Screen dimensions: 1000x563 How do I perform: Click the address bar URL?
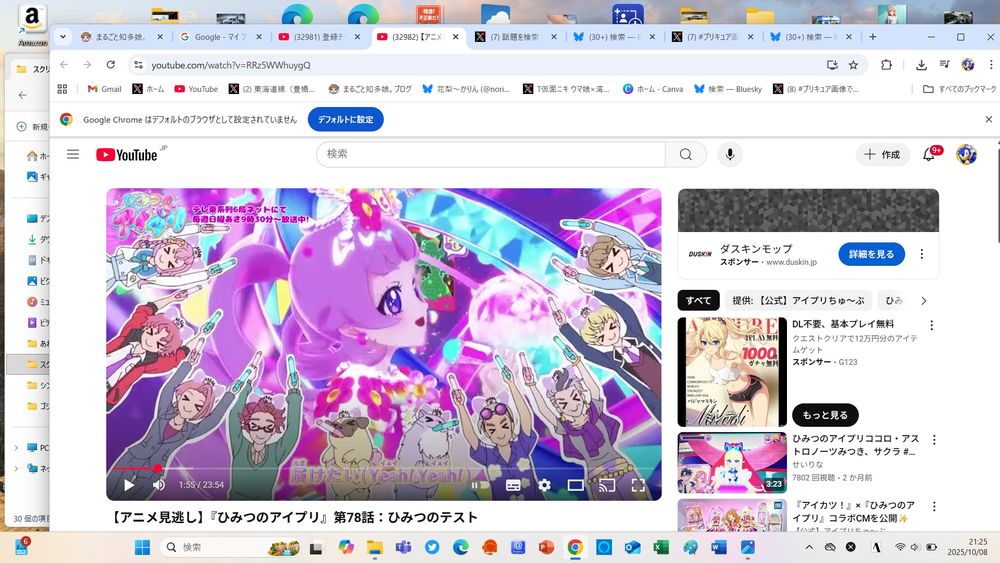tap(231, 65)
